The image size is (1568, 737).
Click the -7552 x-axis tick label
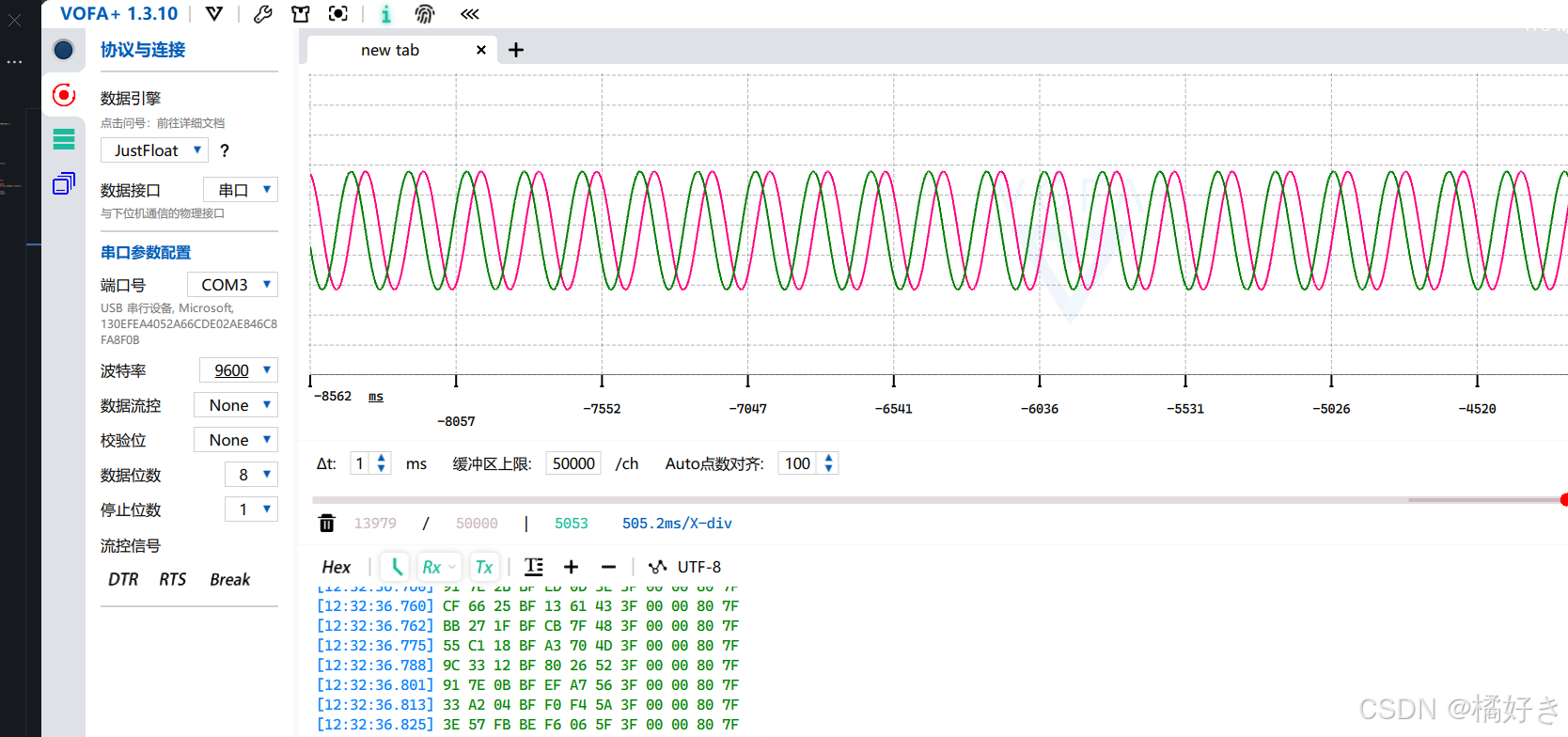pos(602,409)
